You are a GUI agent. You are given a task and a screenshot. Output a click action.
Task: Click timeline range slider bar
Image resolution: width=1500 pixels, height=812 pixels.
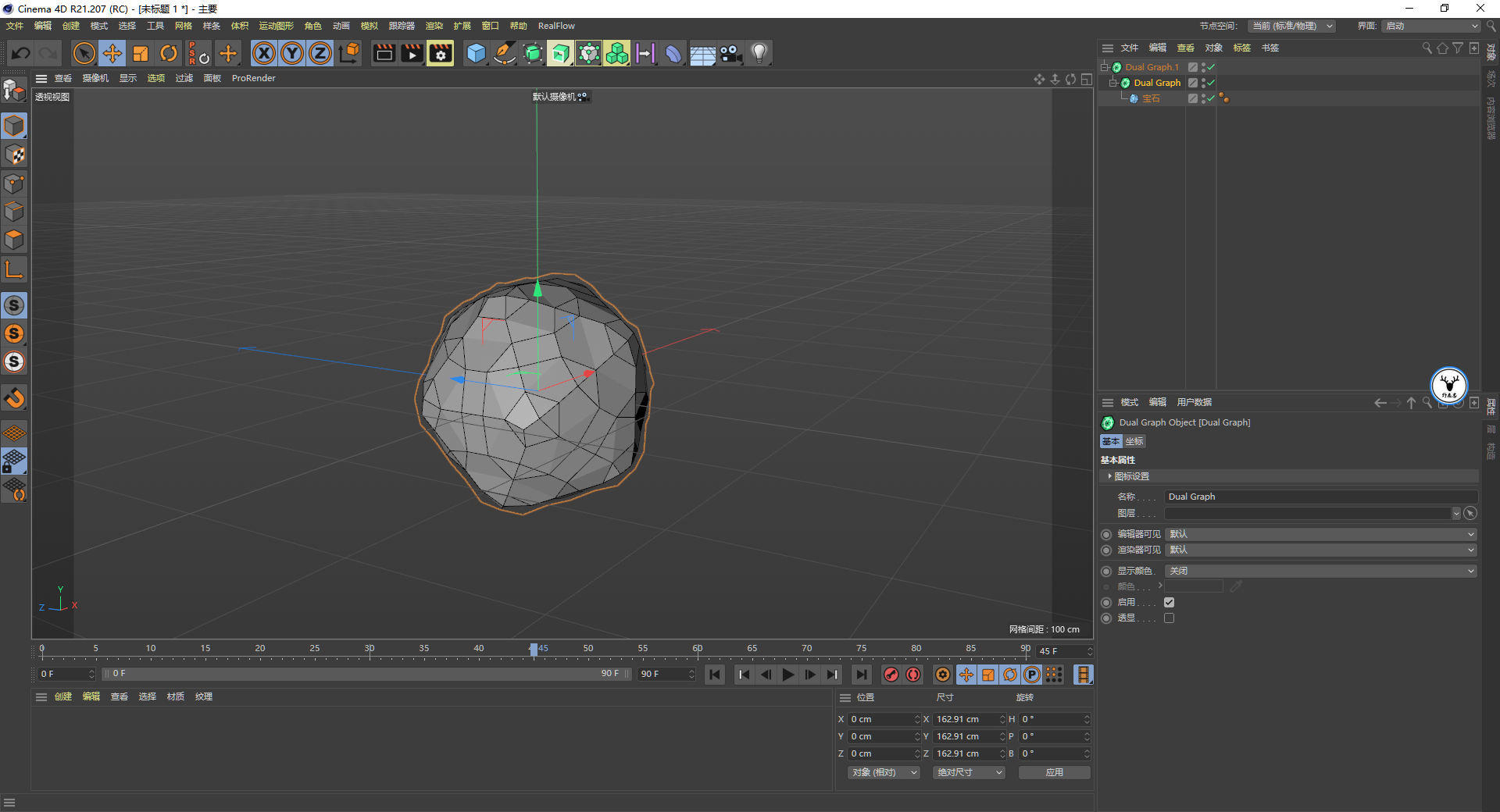pos(366,674)
